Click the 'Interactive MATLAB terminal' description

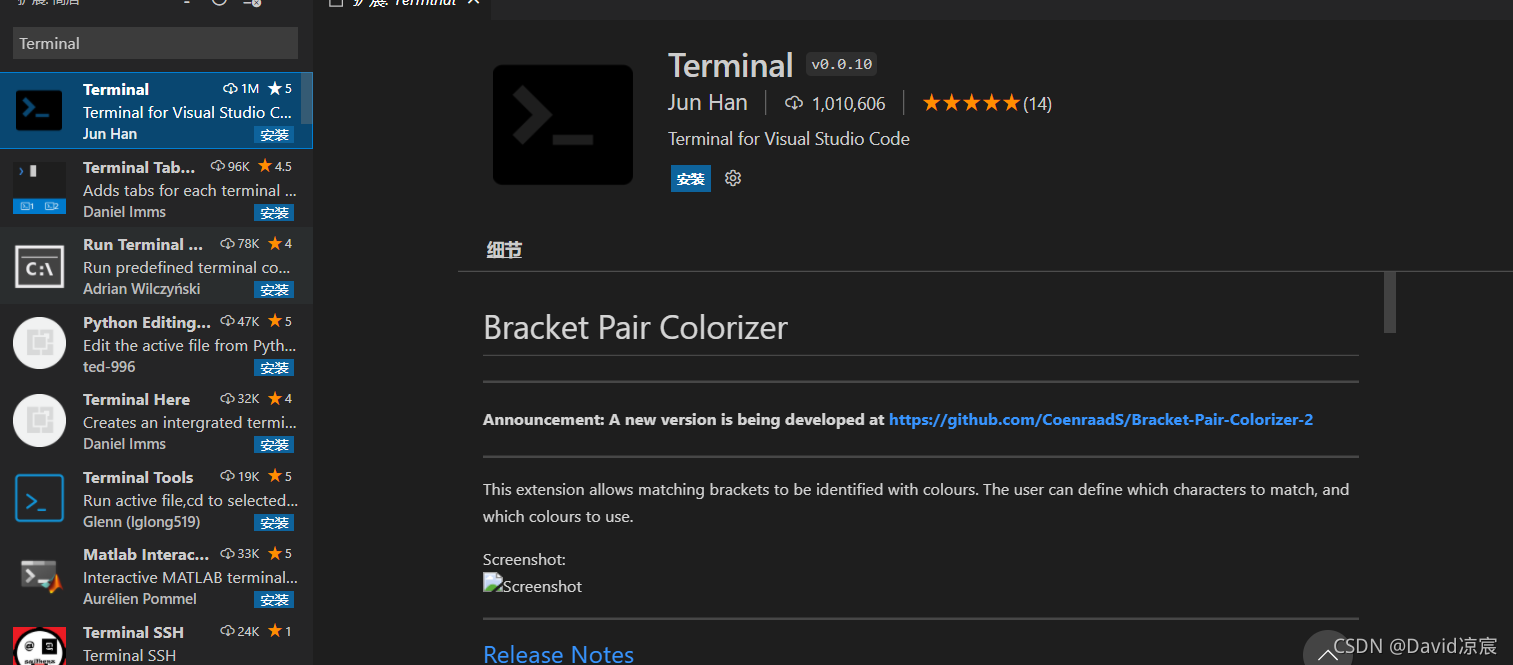[x=190, y=577]
